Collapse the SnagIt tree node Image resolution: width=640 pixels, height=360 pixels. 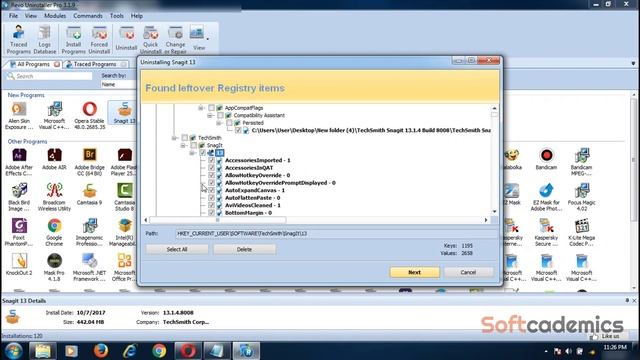[x=183, y=145]
